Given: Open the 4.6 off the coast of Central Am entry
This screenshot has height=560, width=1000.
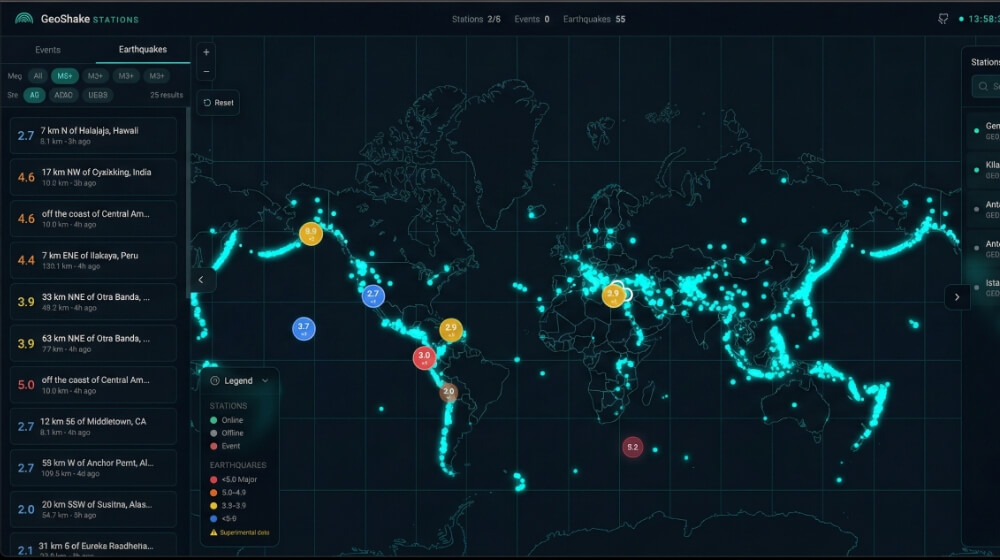Looking at the screenshot, I should pos(93,218).
